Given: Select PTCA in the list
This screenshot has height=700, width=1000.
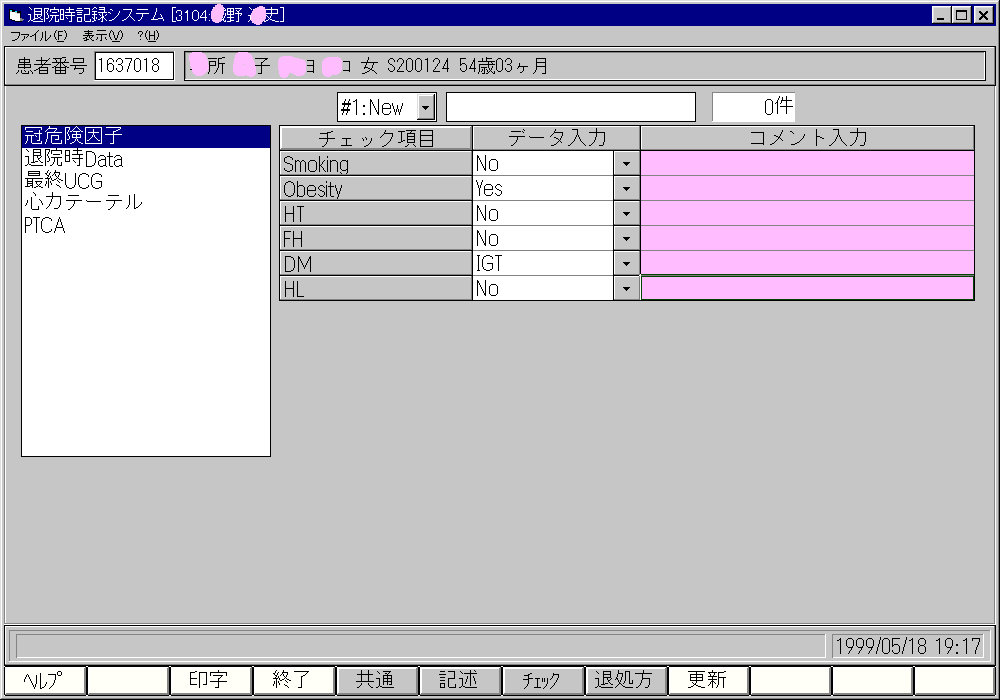Looking at the screenshot, I should click(45, 226).
